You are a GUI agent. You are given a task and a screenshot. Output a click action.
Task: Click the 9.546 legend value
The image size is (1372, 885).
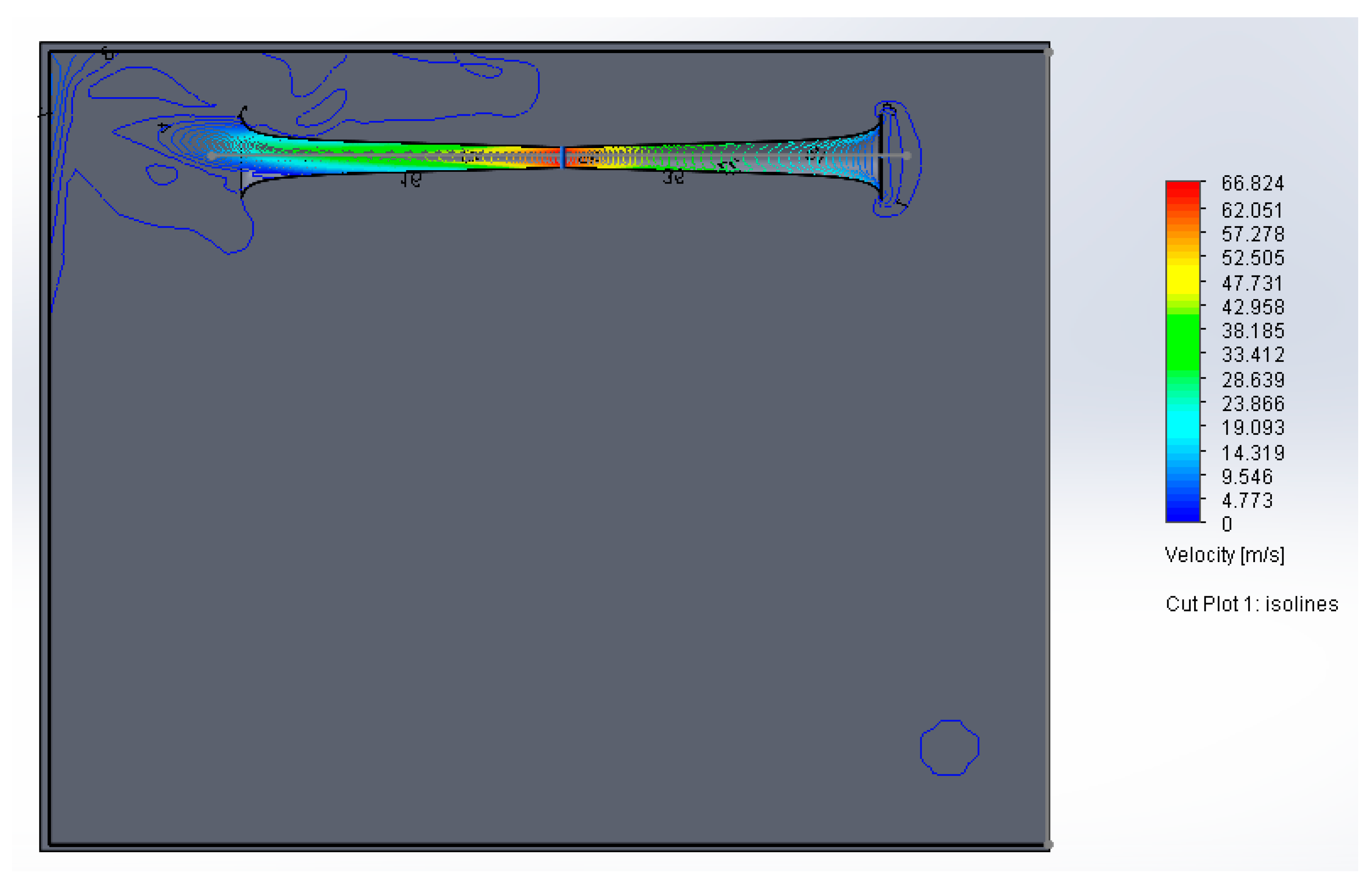pyautogui.click(x=1246, y=477)
